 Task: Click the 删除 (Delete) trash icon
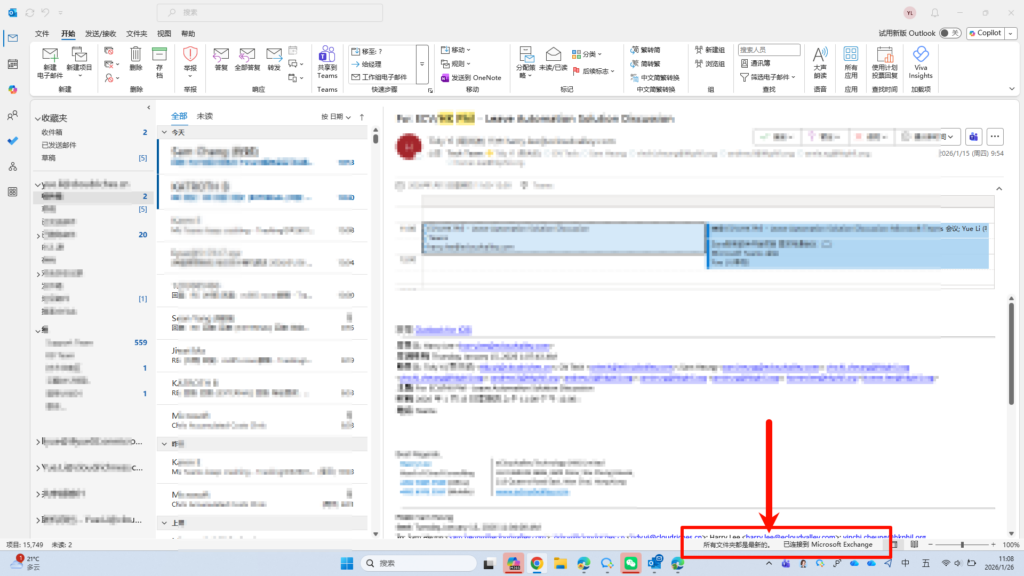[136, 56]
